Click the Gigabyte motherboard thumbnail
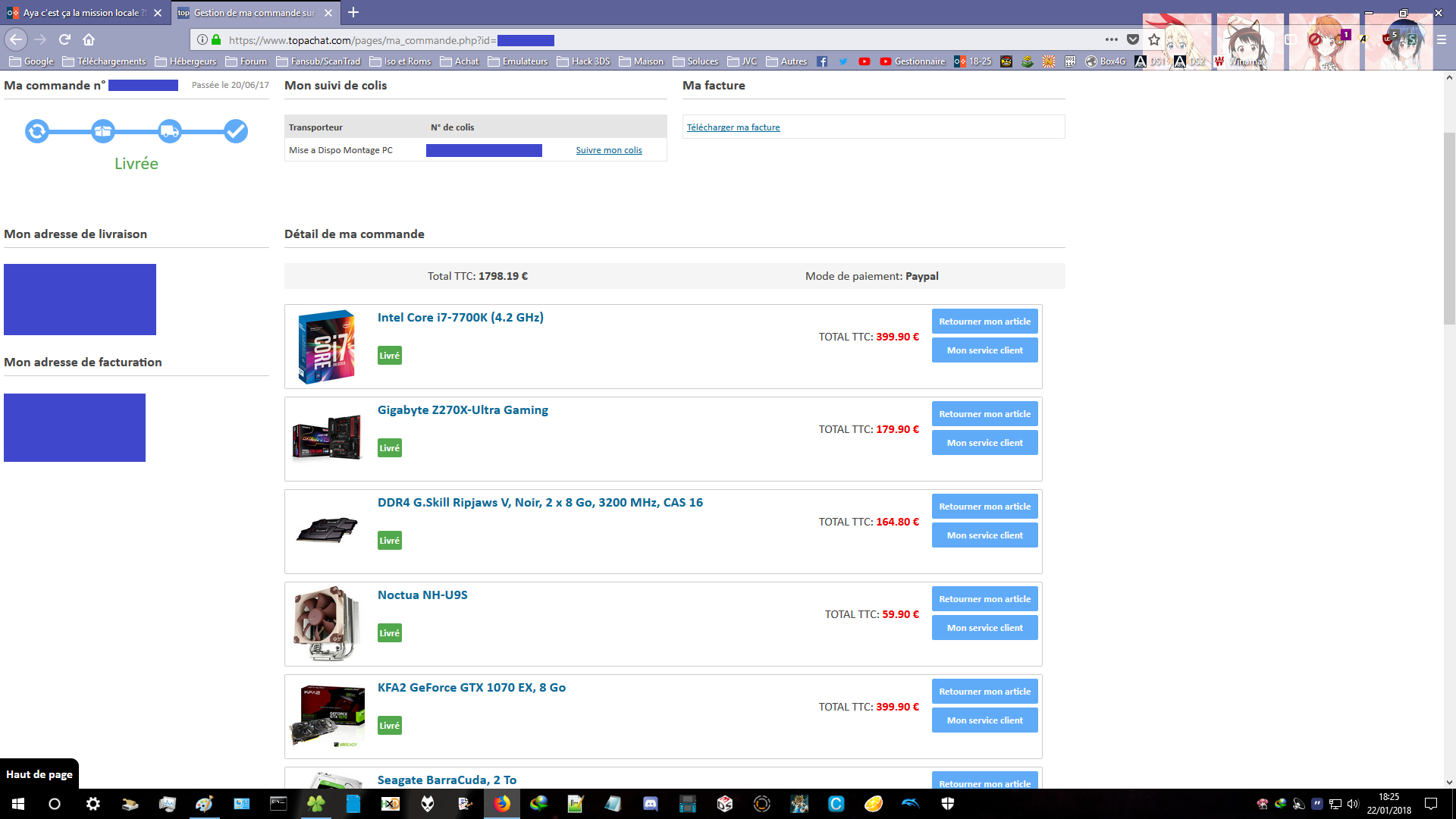Screen dimensions: 1456x819 327,438
